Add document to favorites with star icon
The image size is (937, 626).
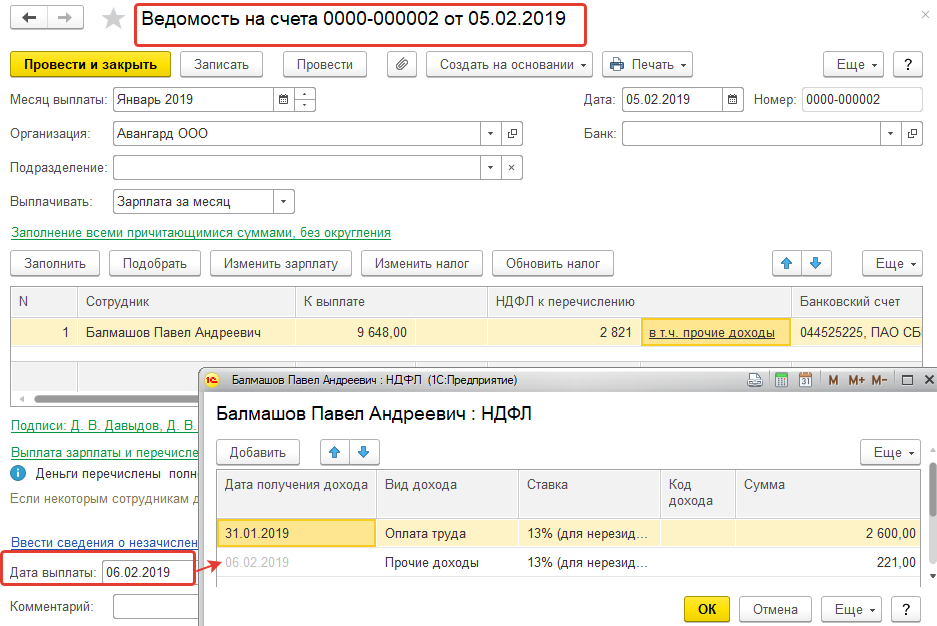(113, 19)
